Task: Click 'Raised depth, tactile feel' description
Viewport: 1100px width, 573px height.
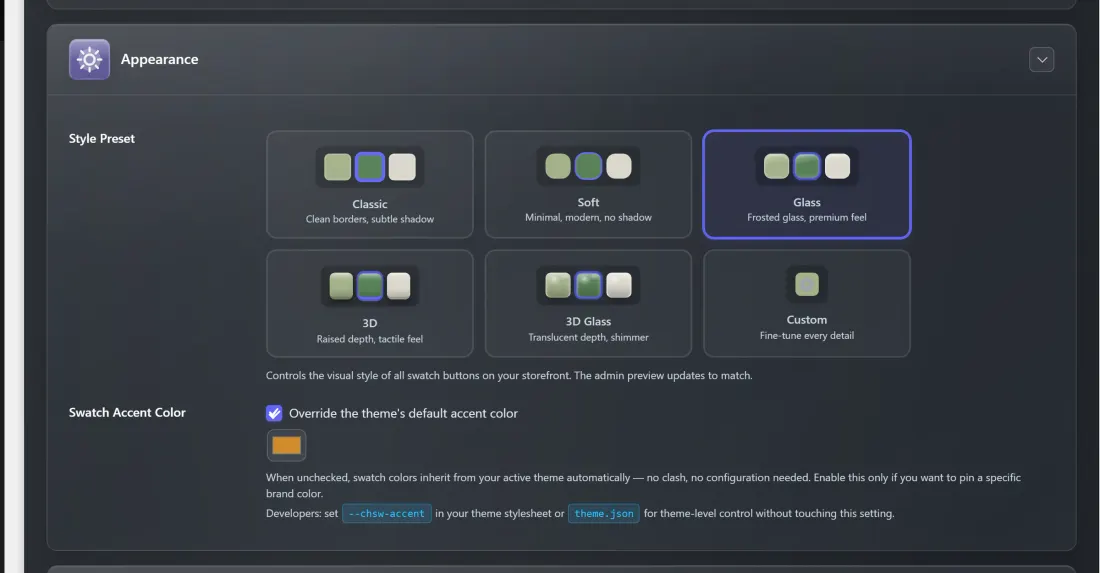Action: 370,339
